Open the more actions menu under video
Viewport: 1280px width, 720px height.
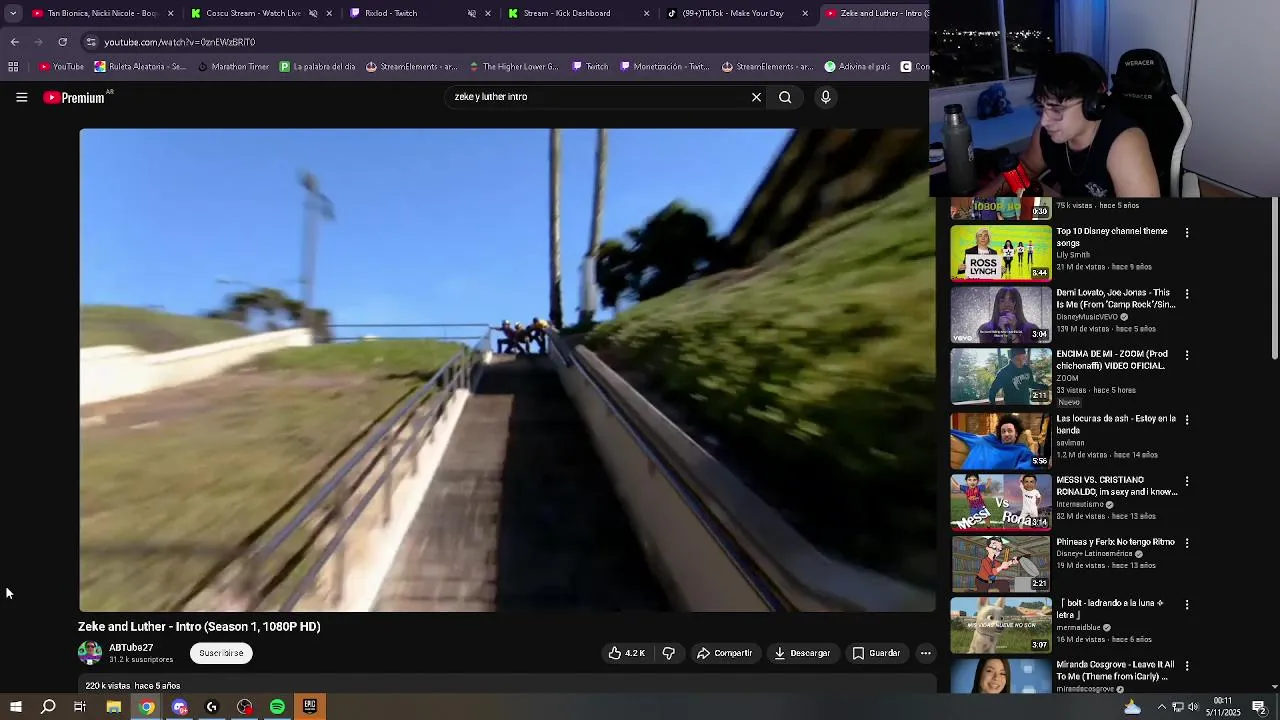click(925, 653)
